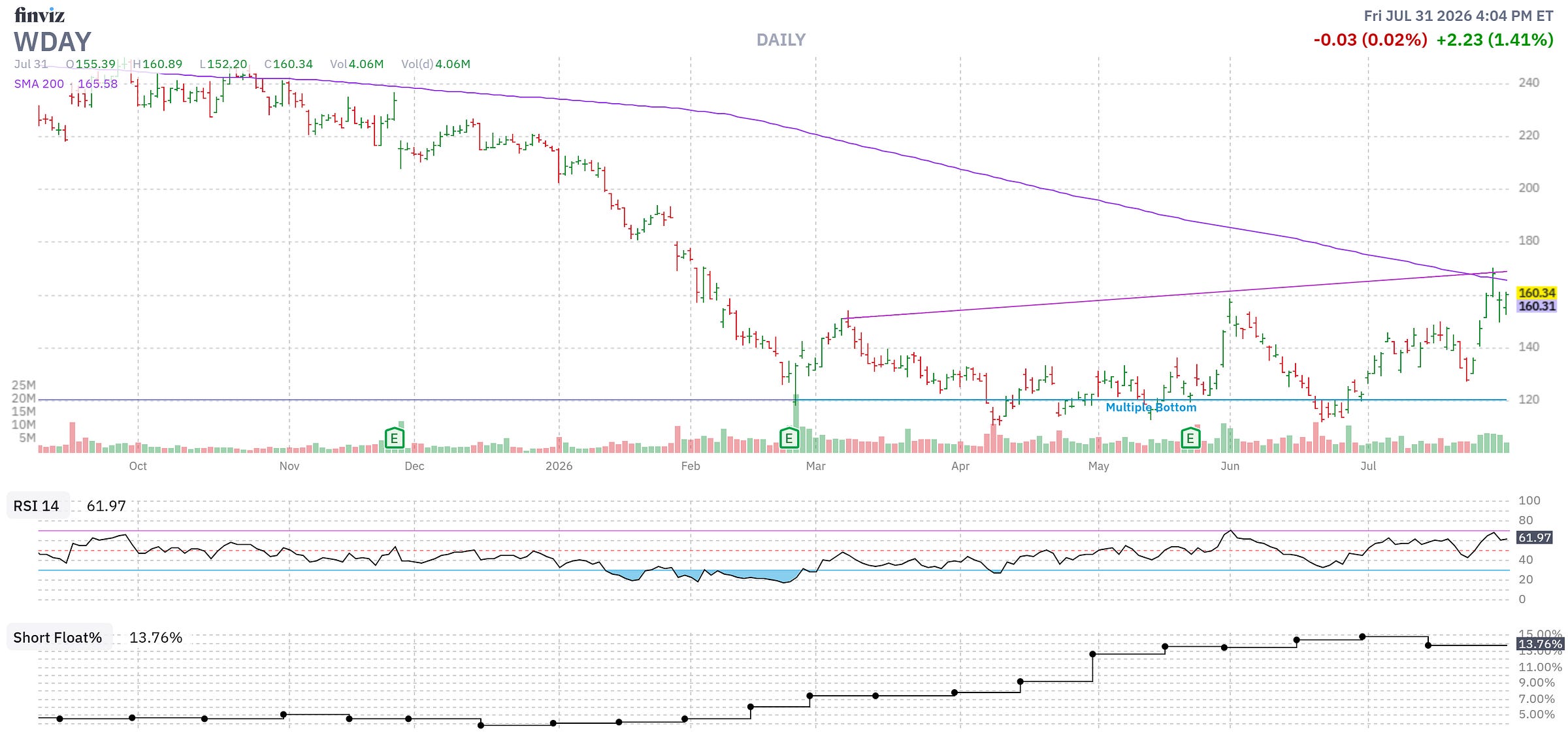Click the 25M volume axis label
The width and height of the screenshot is (1568, 748).
tap(24, 385)
